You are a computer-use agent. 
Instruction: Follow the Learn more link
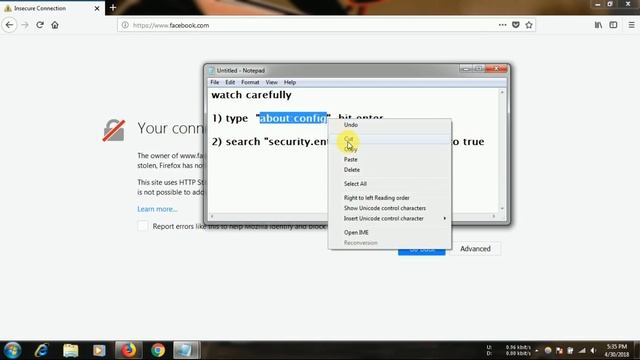pyautogui.click(x=157, y=209)
